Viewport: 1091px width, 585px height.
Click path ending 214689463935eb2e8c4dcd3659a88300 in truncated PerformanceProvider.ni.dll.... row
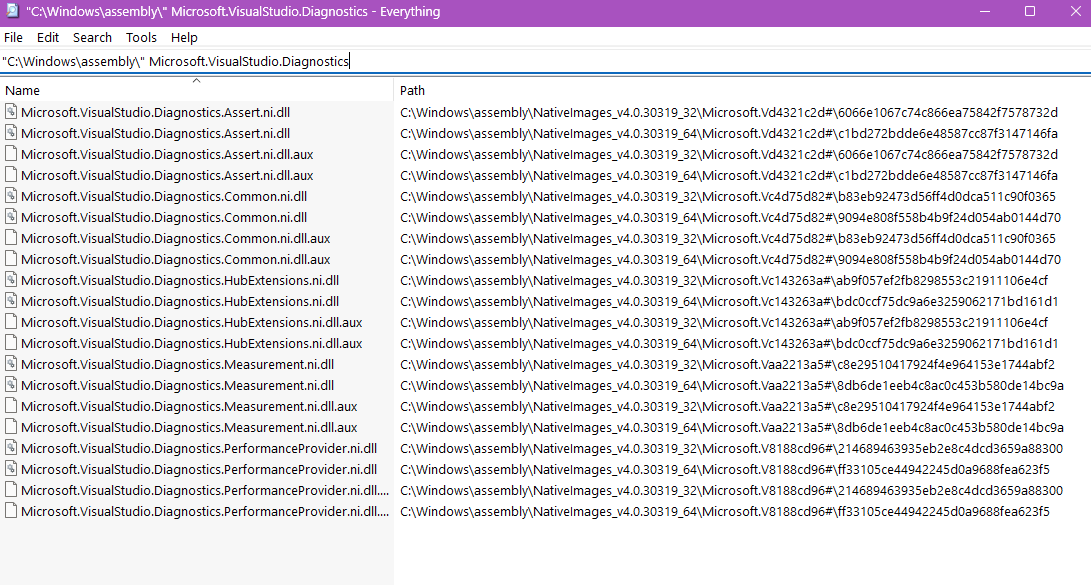point(731,490)
